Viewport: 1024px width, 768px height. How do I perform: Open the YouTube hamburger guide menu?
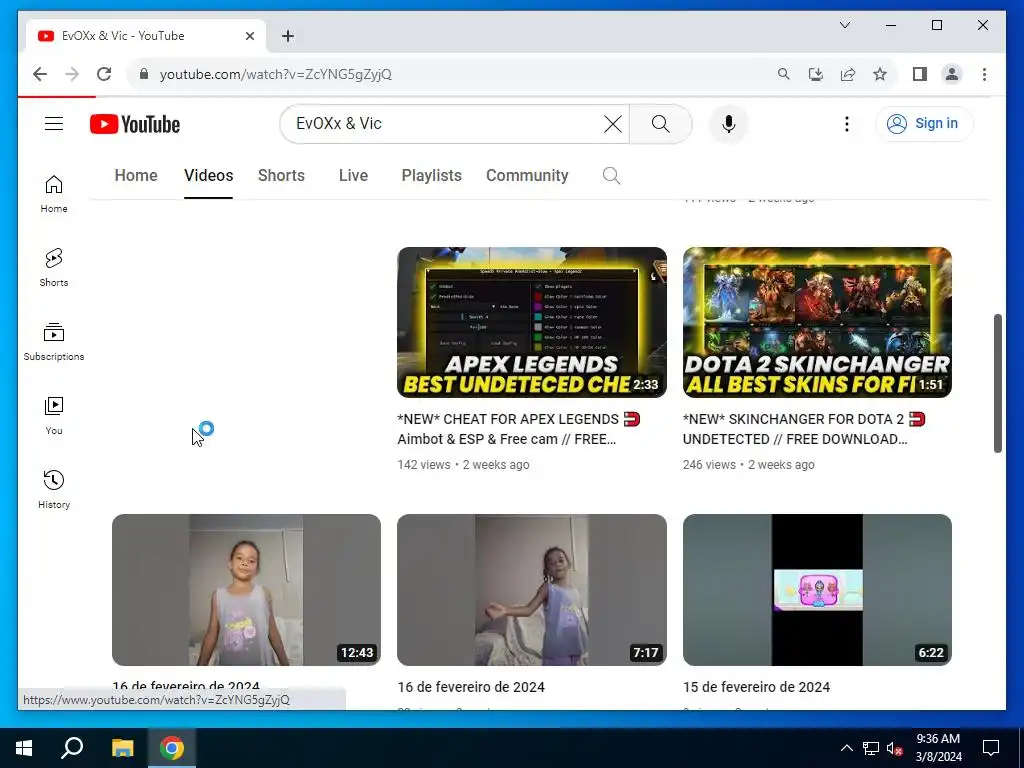pyautogui.click(x=54, y=123)
